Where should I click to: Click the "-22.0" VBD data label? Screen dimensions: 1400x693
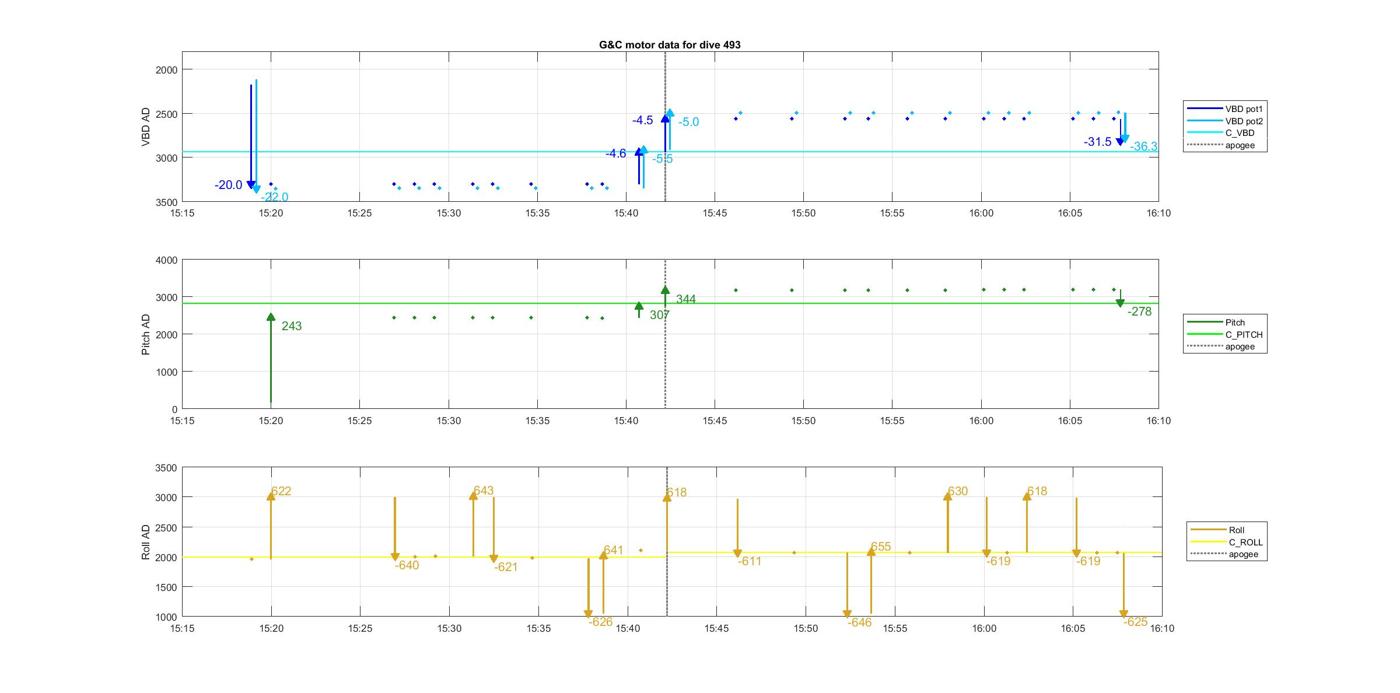click(275, 198)
